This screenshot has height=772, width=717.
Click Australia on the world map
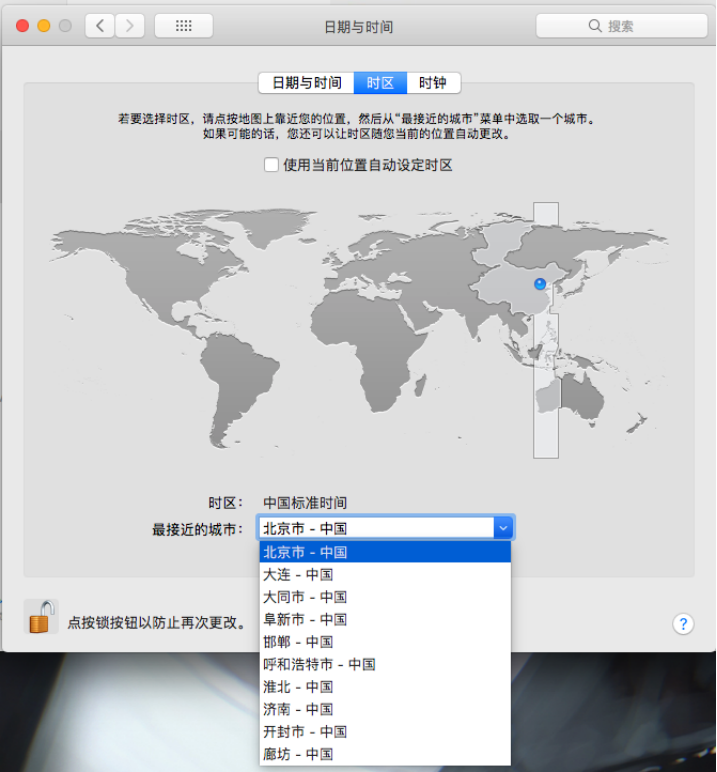tap(571, 398)
